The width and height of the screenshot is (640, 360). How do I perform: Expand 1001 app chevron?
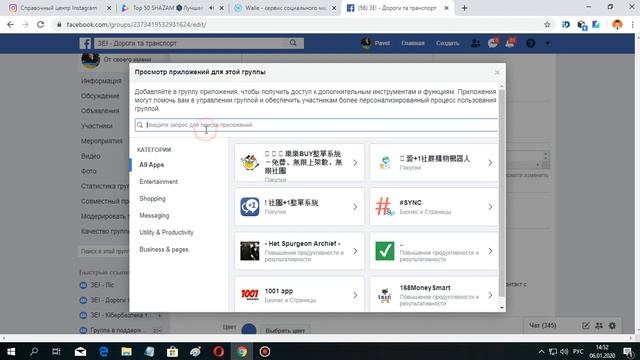355,295
